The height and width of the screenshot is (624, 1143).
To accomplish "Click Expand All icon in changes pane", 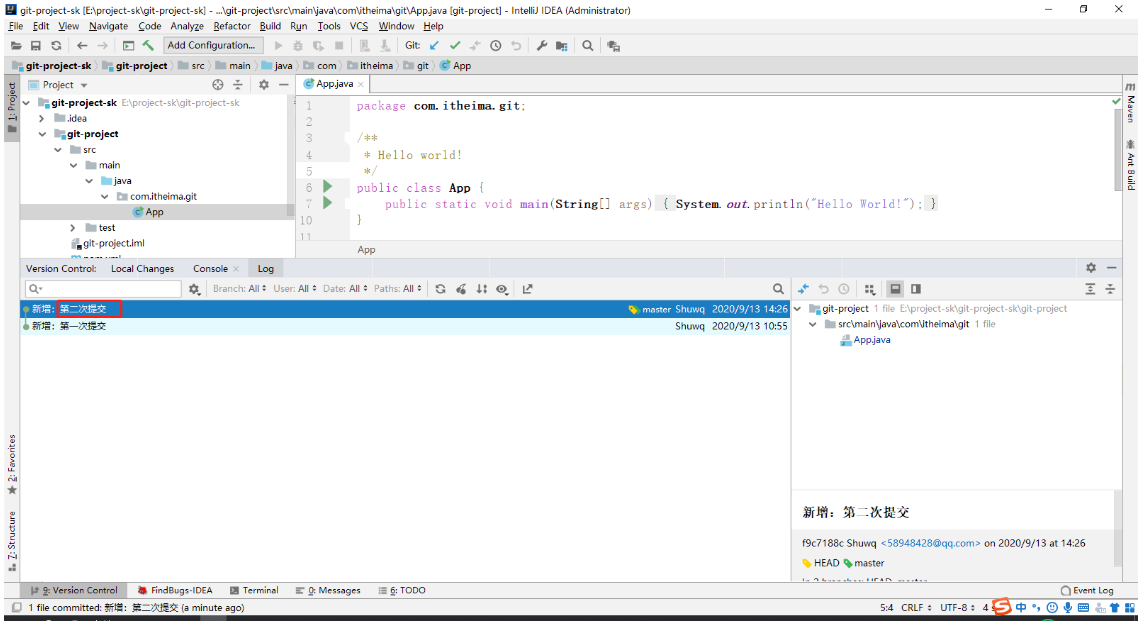I will click(x=1090, y=289).
